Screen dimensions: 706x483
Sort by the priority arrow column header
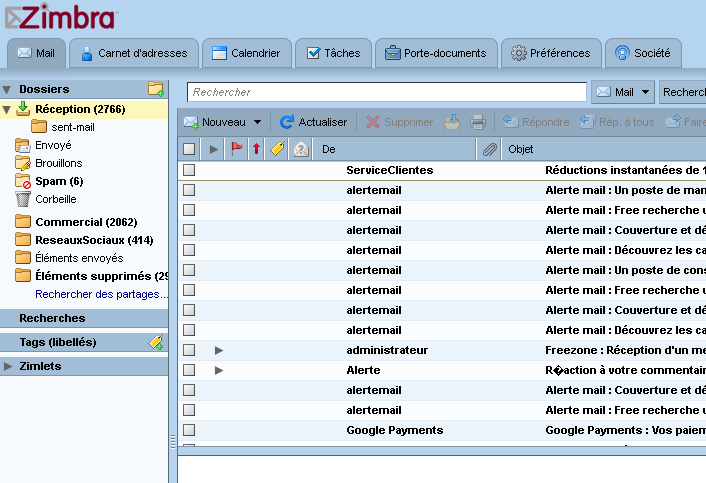click(256, 149)
